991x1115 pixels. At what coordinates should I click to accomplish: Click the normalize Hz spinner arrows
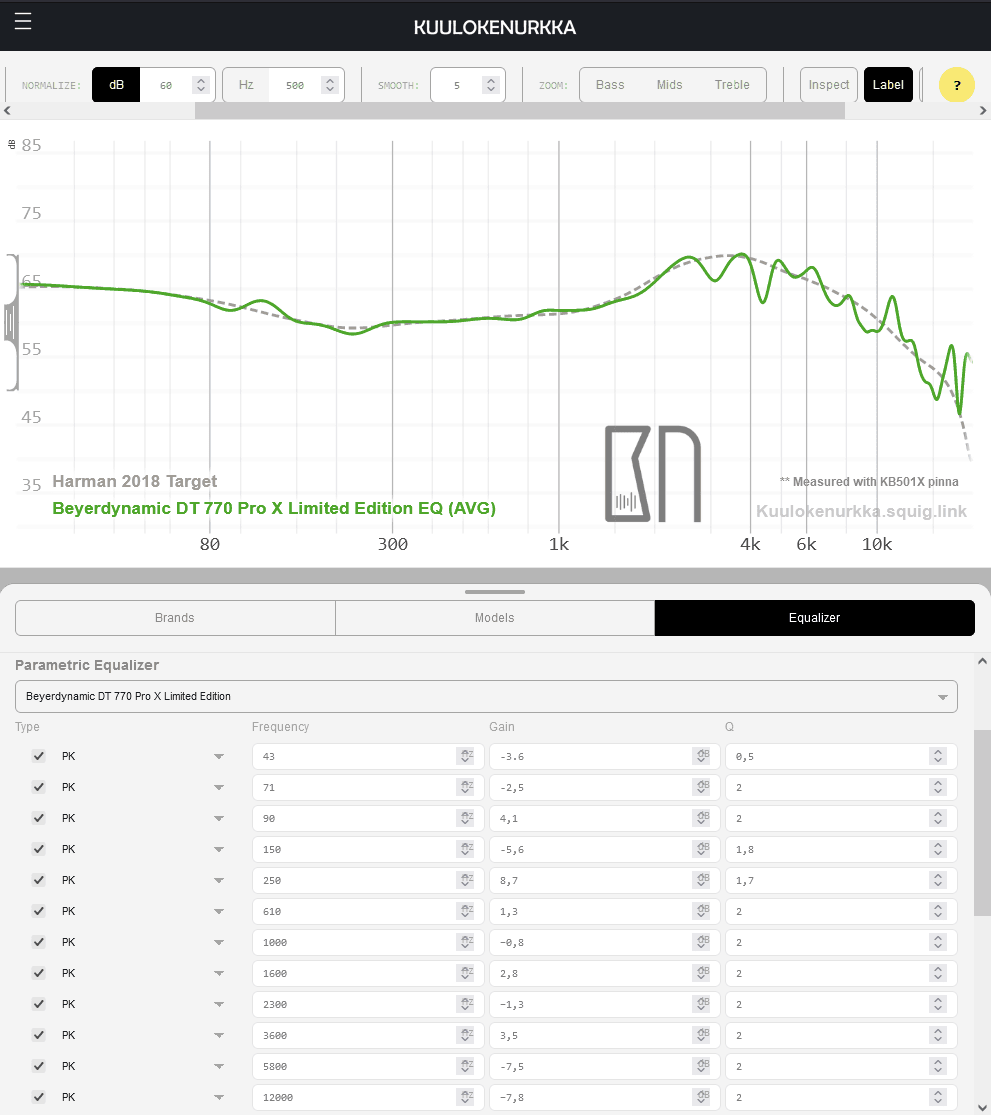329,85
